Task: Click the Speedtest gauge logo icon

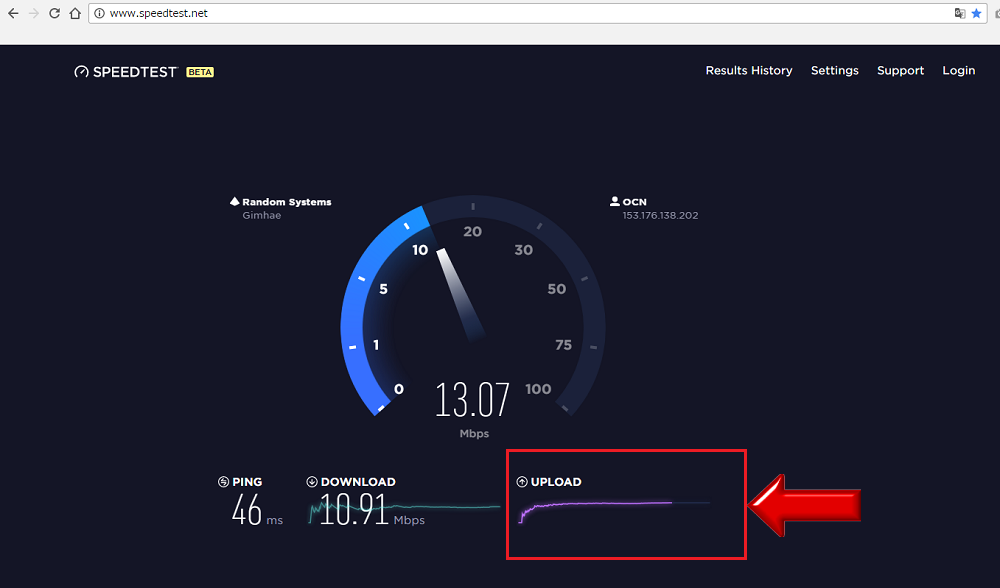Action: pyautogui.click(x=81, y=72)
